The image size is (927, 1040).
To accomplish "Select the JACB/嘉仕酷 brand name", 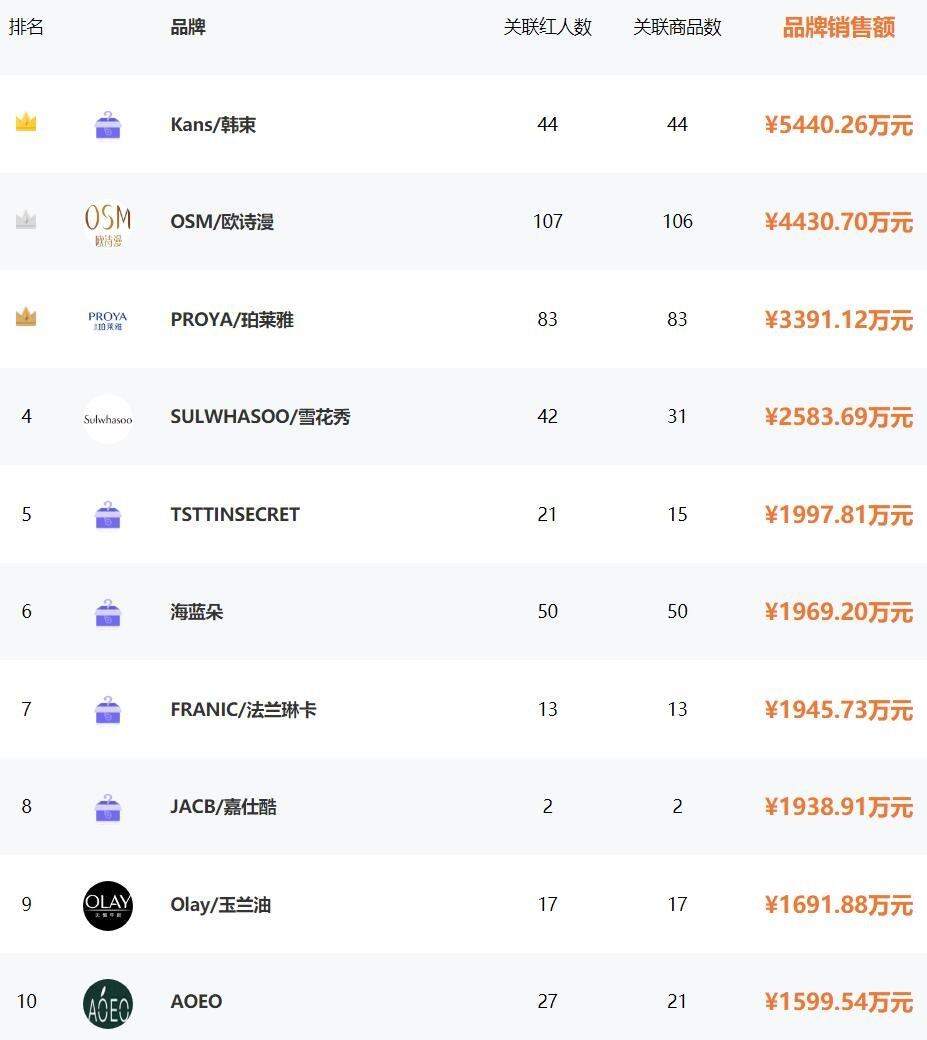I will click(x=223, y=807).
